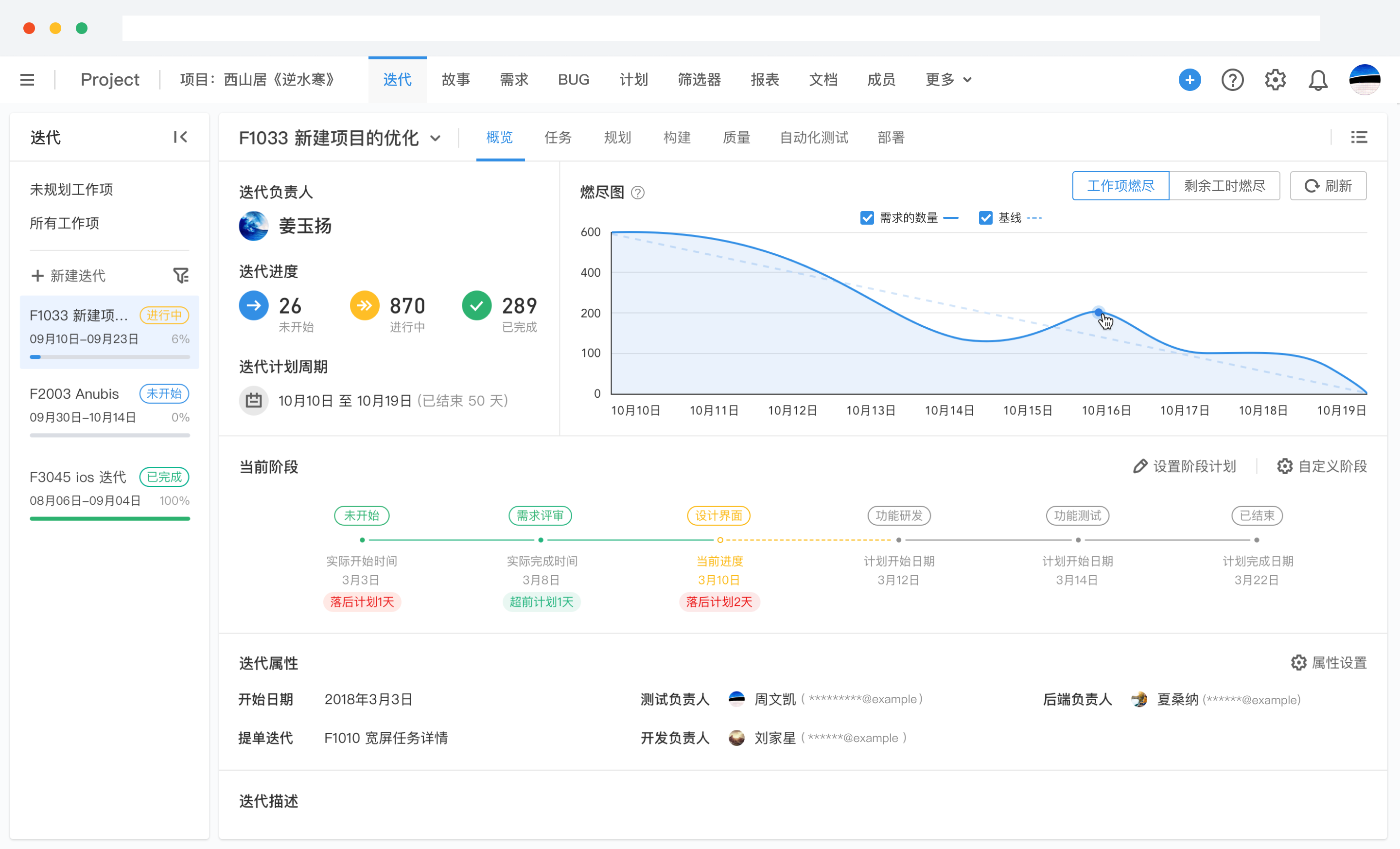
Task: Switch to the 任务 tab
Action: pos(558,138)
